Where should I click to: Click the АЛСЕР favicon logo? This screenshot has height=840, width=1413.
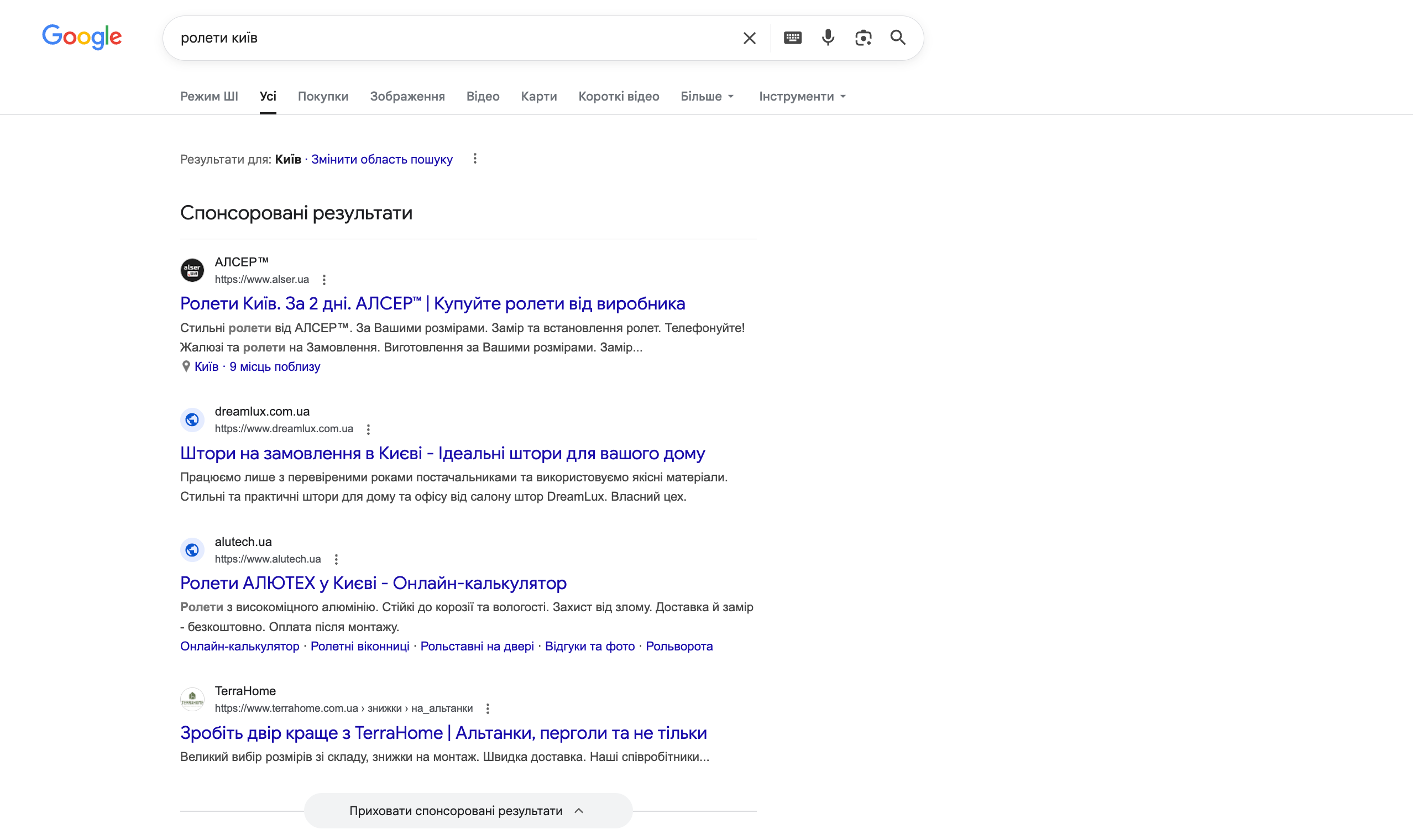click(192, 270)
